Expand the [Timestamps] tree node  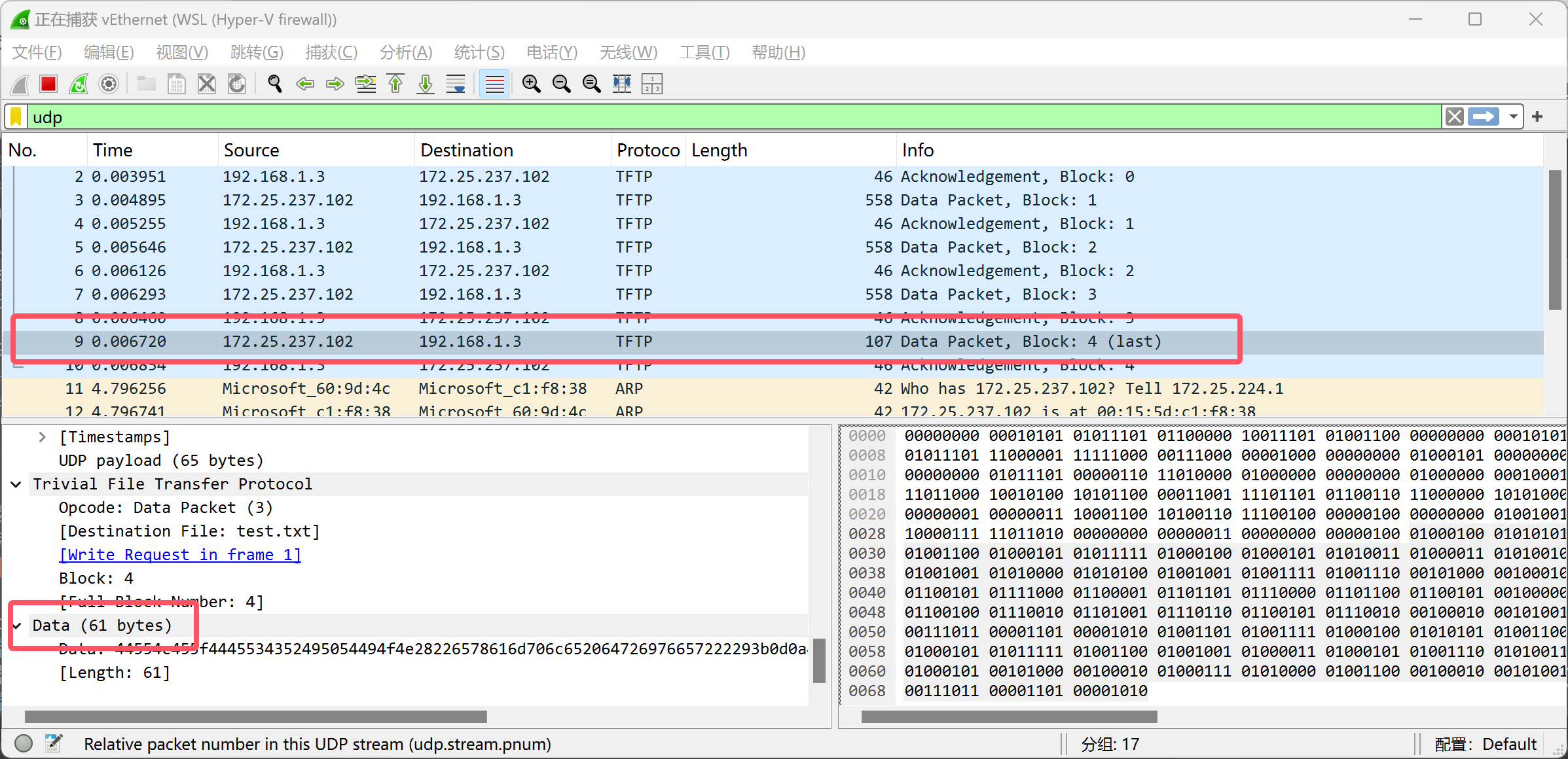pos(42,436)
